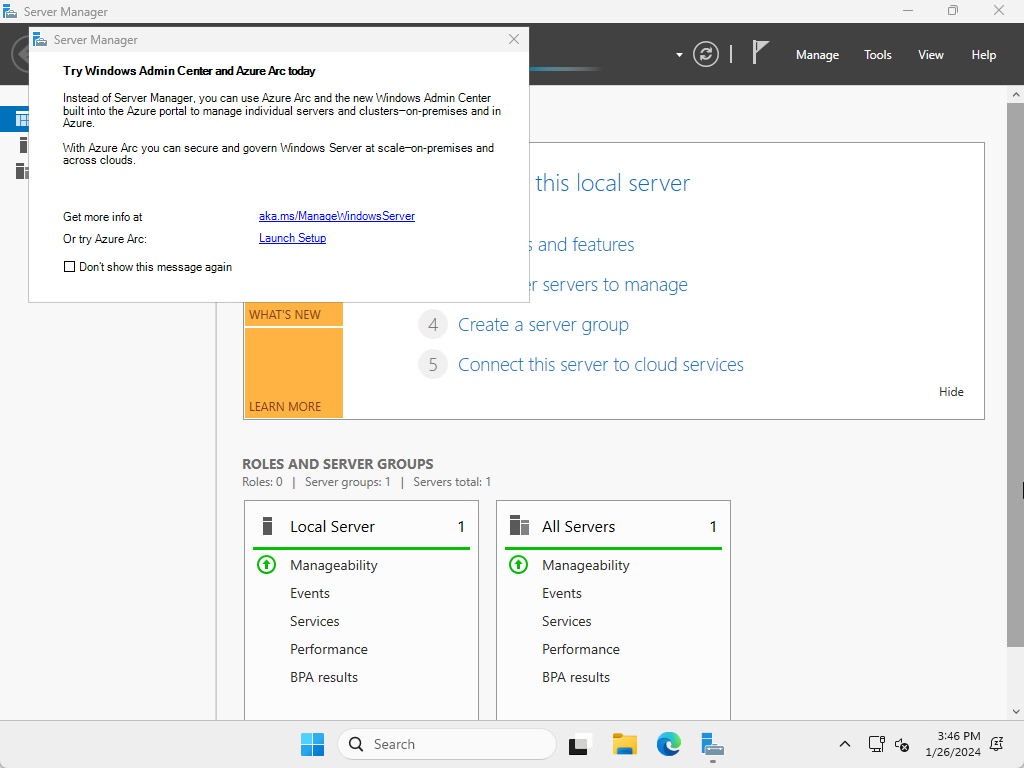Select the Dashboard icon in the left sidebar

click(22, 119)
